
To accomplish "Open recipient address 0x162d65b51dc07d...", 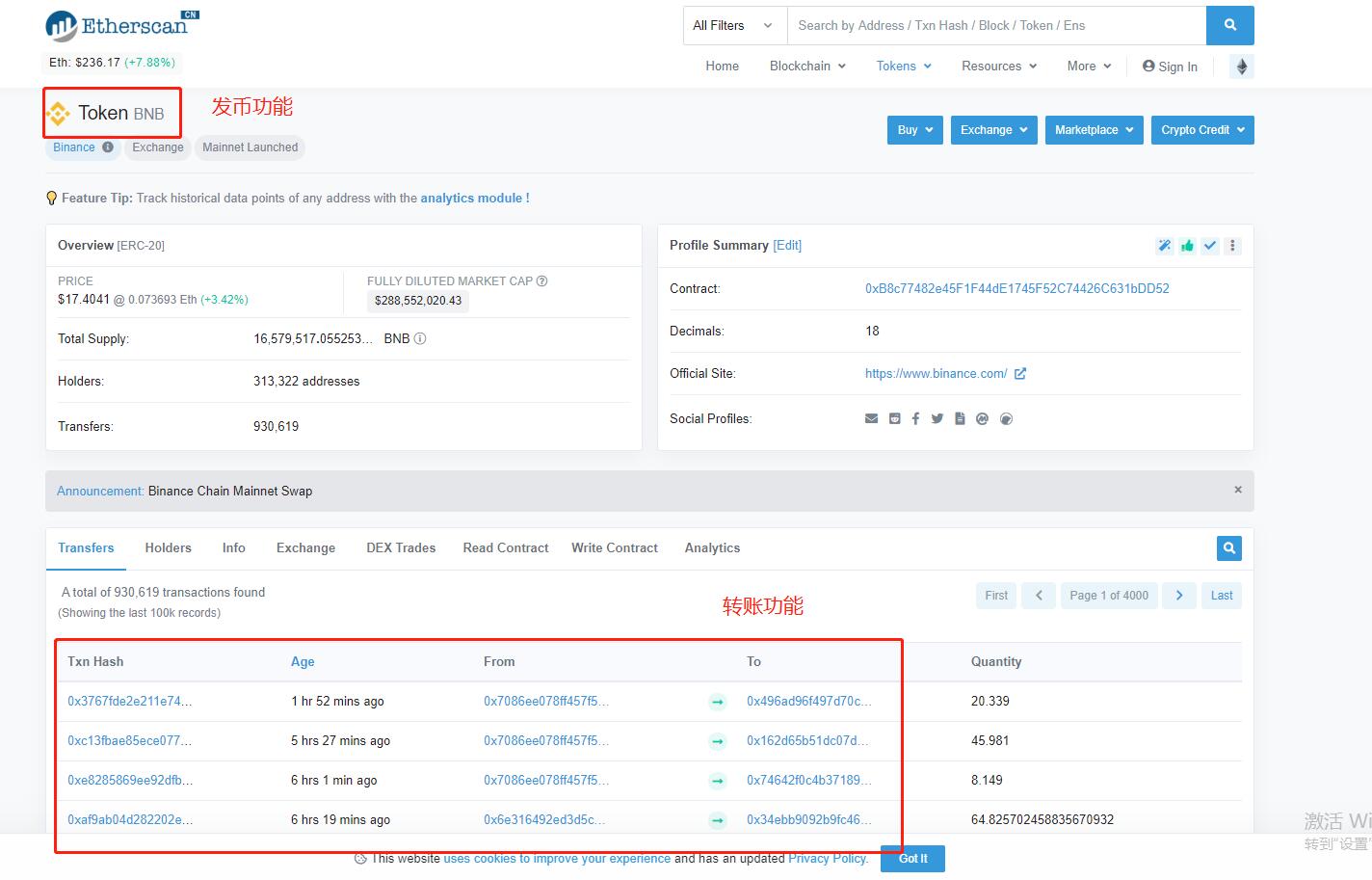I will click(807, 741).
